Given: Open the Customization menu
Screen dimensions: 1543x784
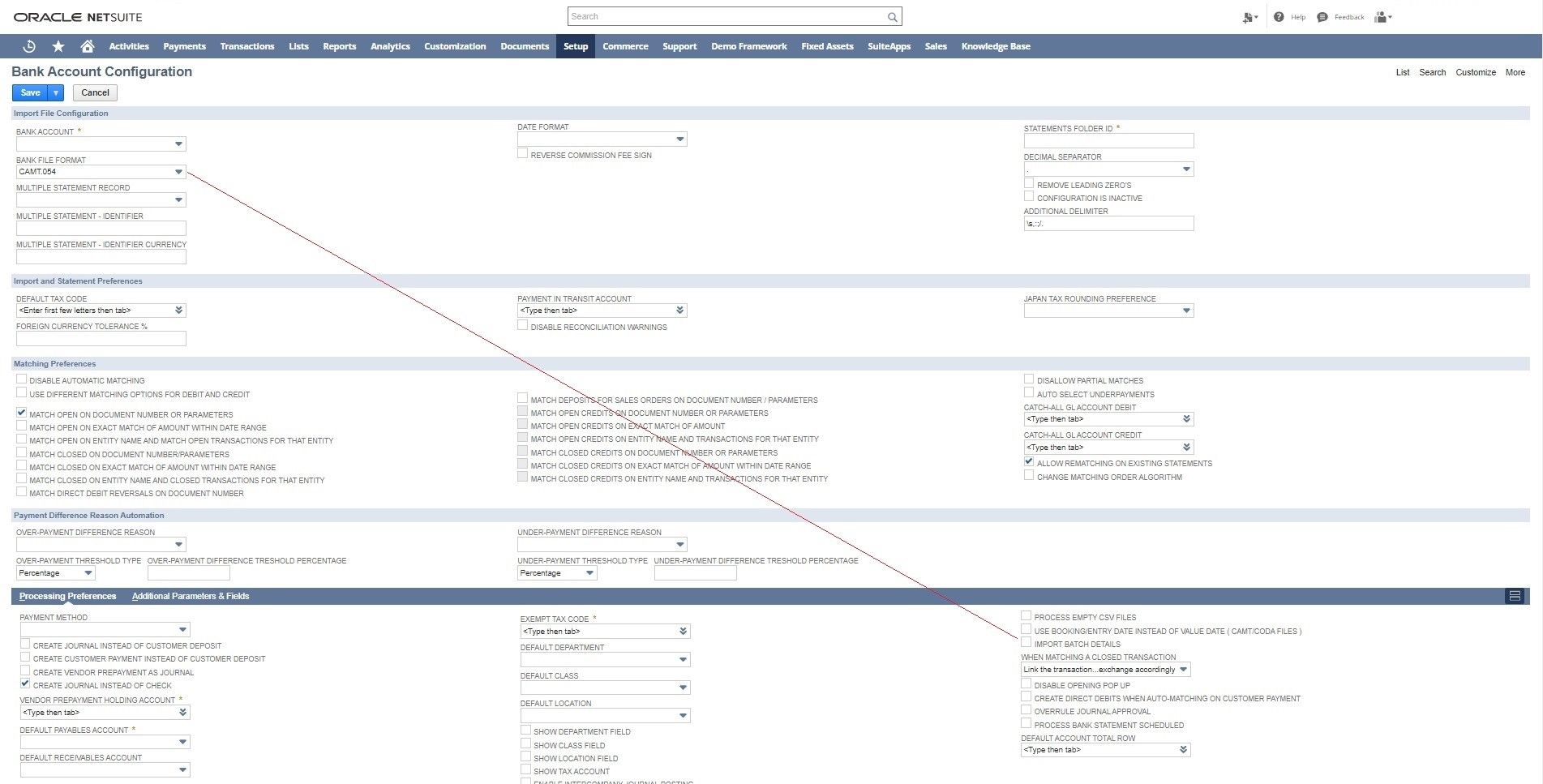Looking at the screenshot, I should coord(455,46).
